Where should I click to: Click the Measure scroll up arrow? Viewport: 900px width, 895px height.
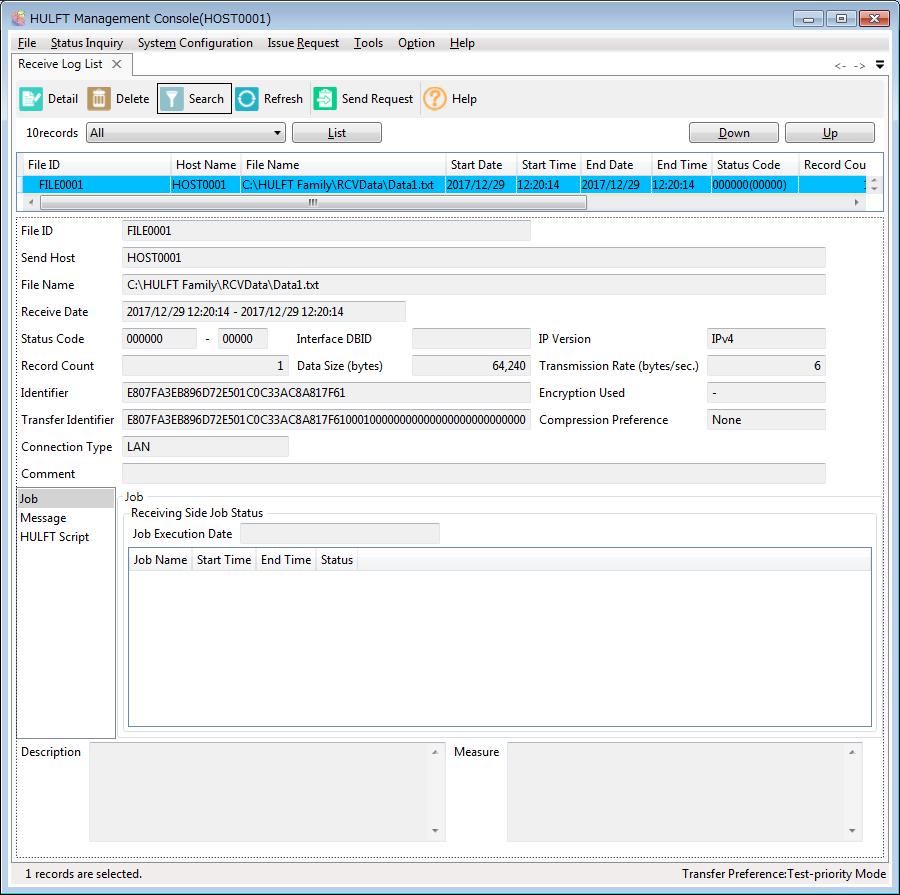click(852, 752)
